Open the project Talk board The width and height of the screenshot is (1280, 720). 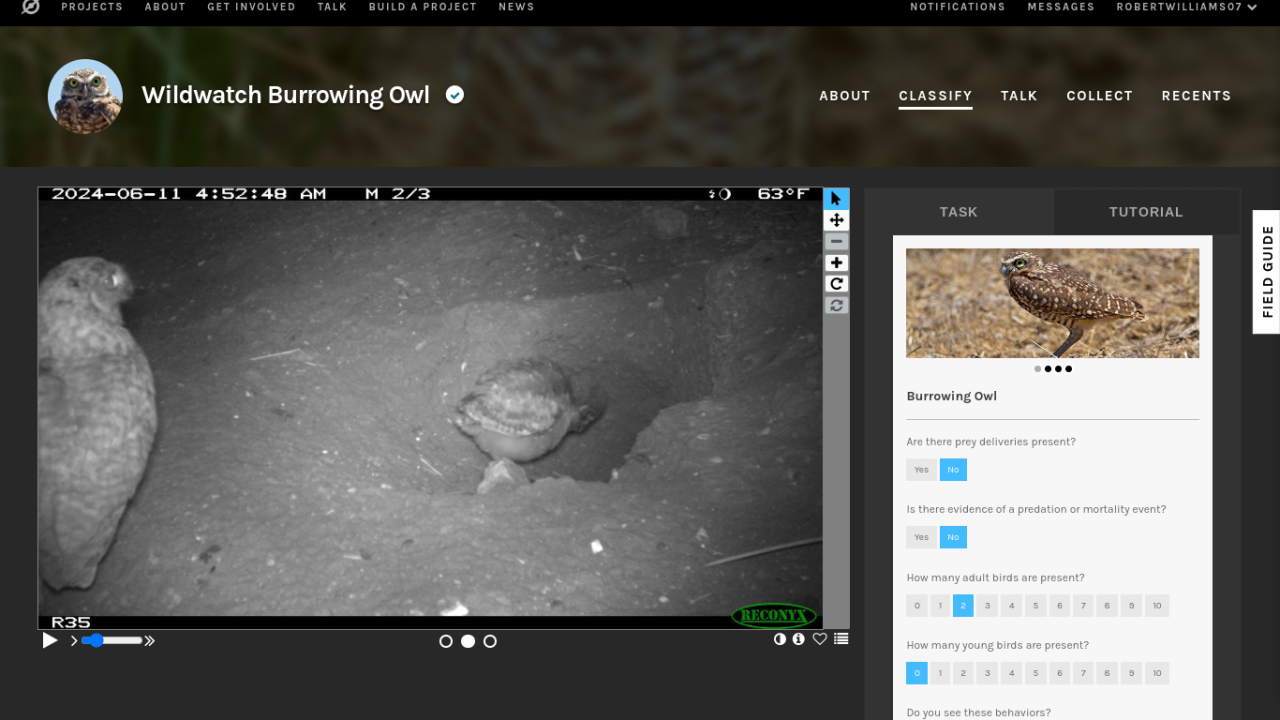click(1019, 96)
